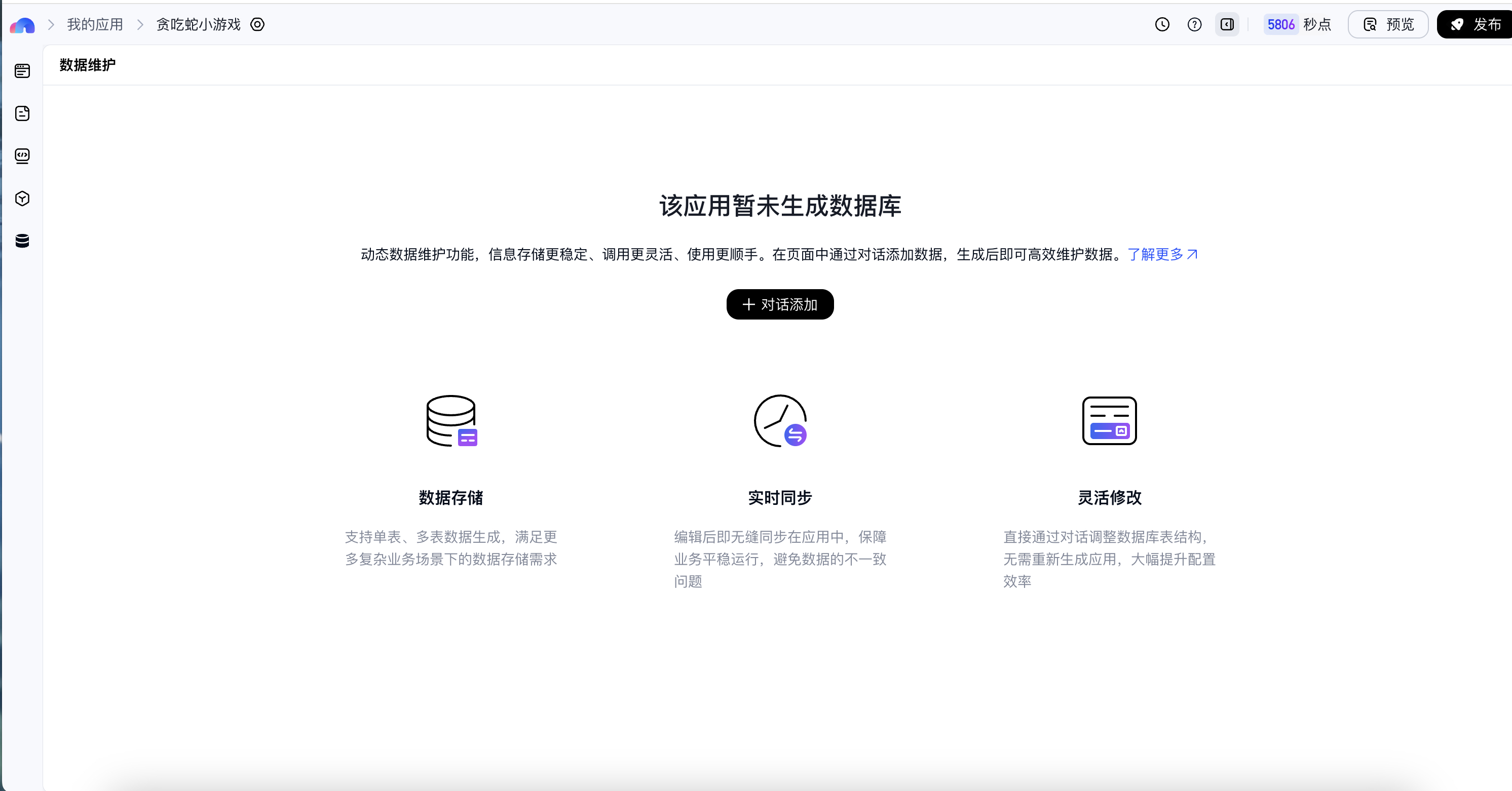Open the question mark help icon
The image size is (1512, 791).
pos(1194,25)
